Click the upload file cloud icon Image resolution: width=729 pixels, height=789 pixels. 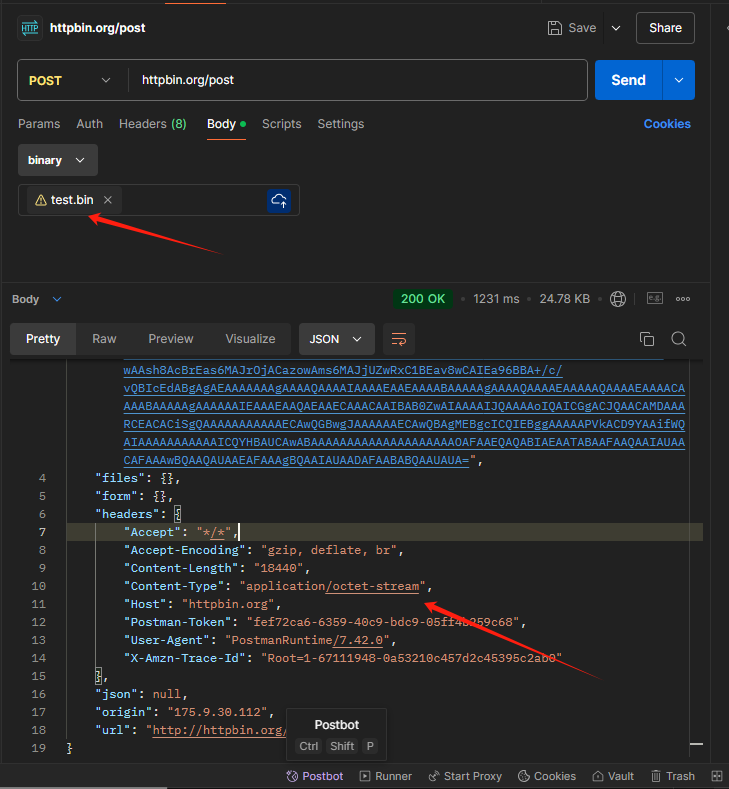pyautogui.click(x=279, y=200)
